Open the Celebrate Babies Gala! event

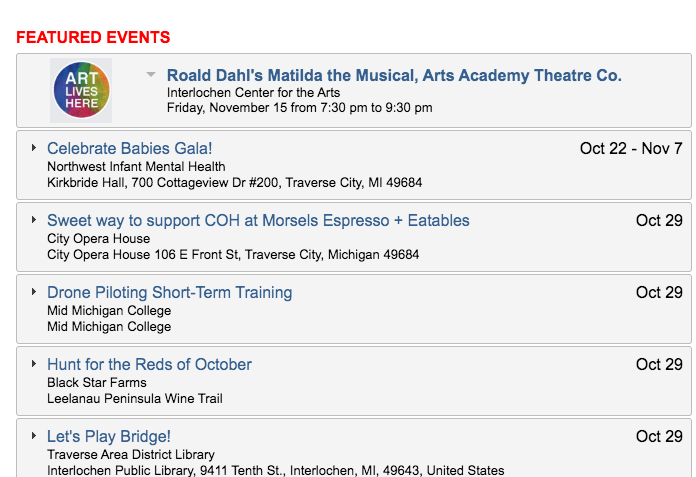(130, 148)
